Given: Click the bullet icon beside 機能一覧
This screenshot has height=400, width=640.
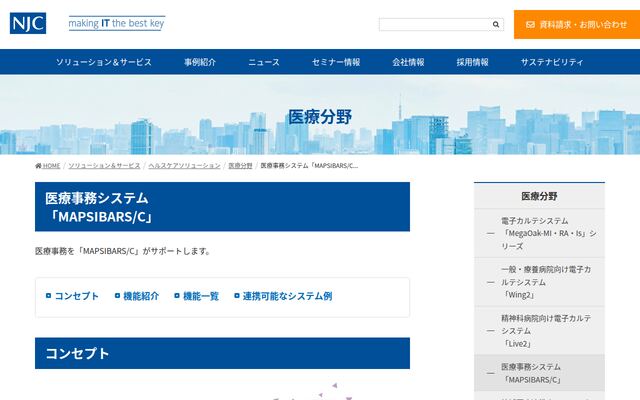Looking at the screenshot, I should [177, 296].
